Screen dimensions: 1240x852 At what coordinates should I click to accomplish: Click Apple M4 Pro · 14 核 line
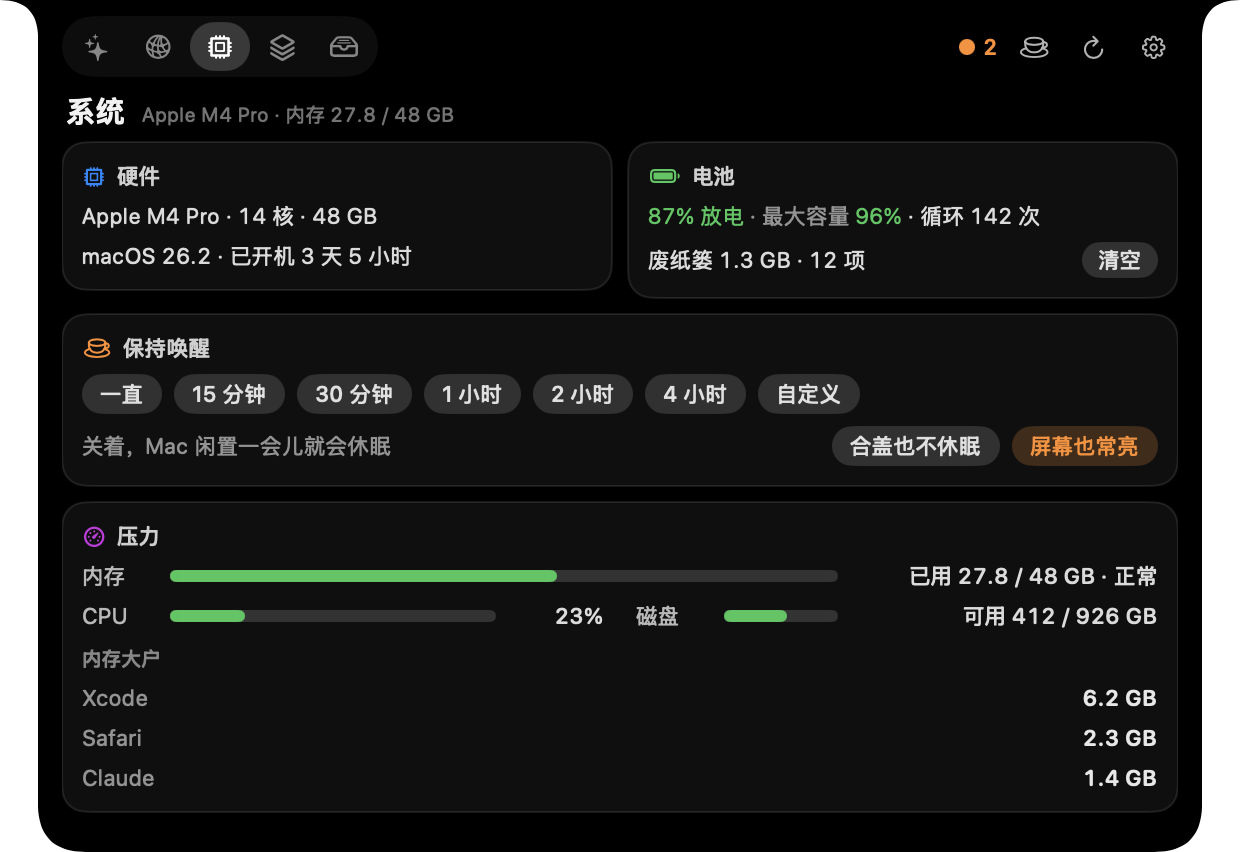(x=229, y=217)
